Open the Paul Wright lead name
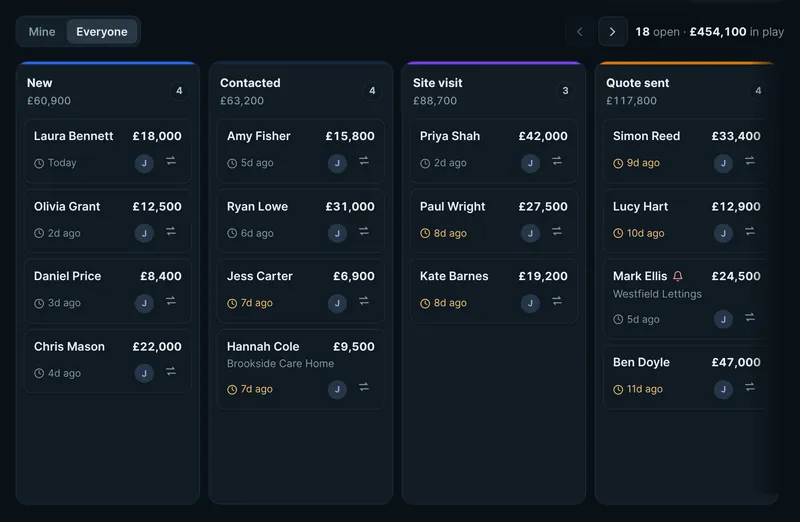800x522 pixels. point(453,207)
